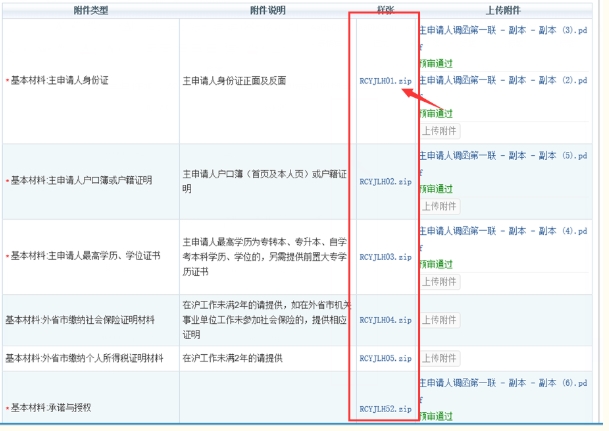
Task: Click 上传附件 button for 户口簿或户籍证明 row
Action: (x=439, y=206)
